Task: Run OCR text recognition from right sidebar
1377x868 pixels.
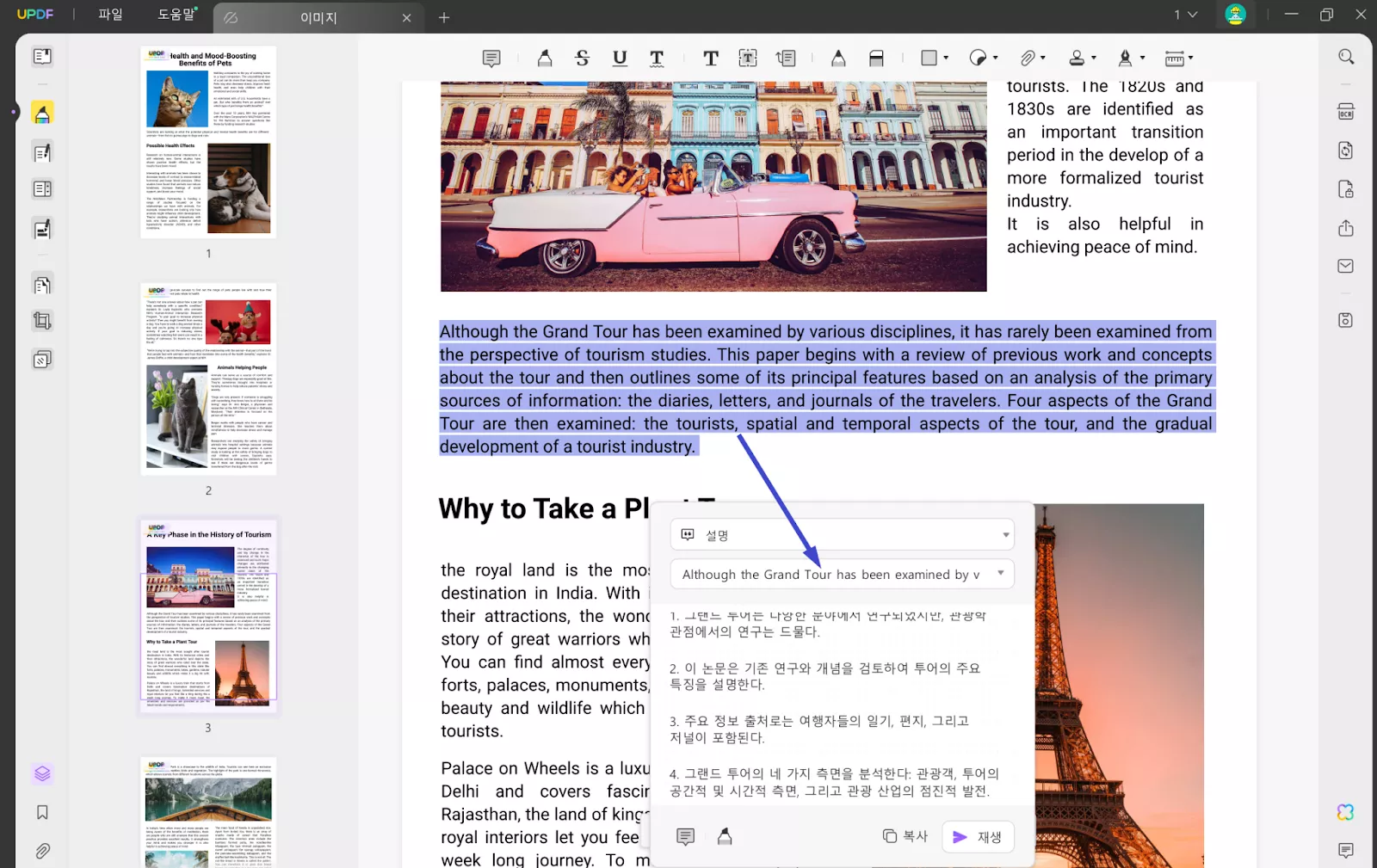Action: click(1346, 113)
